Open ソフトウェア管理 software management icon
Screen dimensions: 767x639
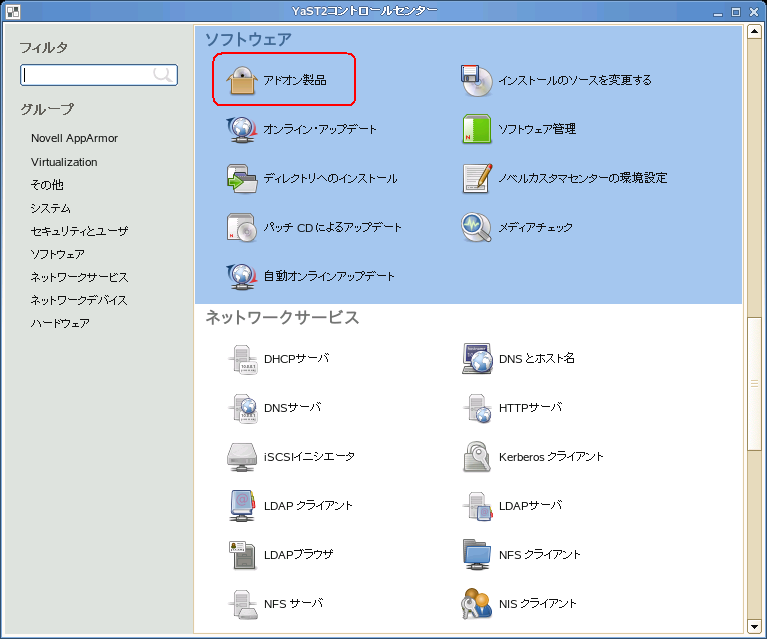tap(477, 129)
